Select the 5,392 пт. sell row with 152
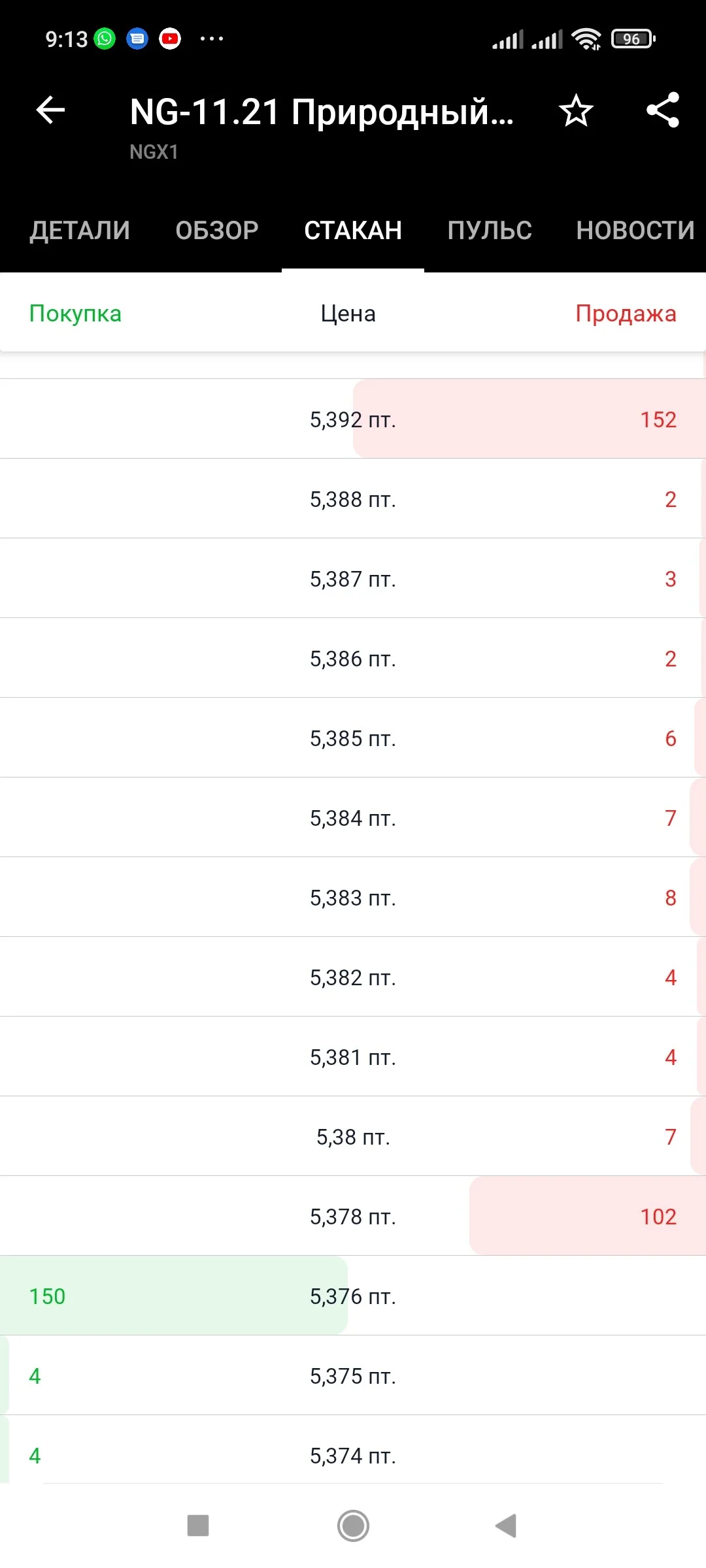Viewport: 706px width, 1568px height. click(x=353, y=419)
